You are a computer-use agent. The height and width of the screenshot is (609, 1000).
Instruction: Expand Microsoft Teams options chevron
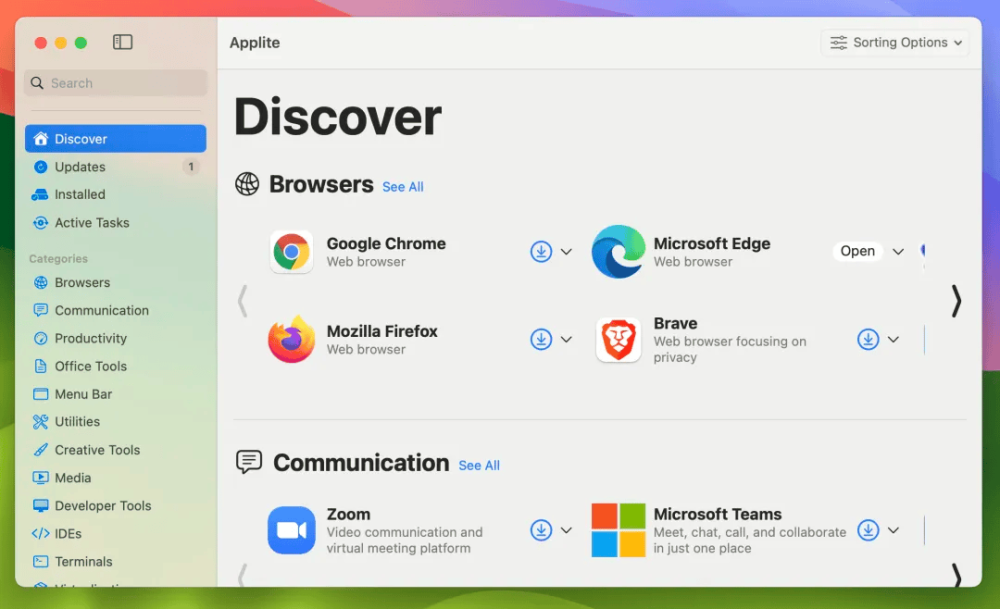pyautogui.click(x=893, y=530)
